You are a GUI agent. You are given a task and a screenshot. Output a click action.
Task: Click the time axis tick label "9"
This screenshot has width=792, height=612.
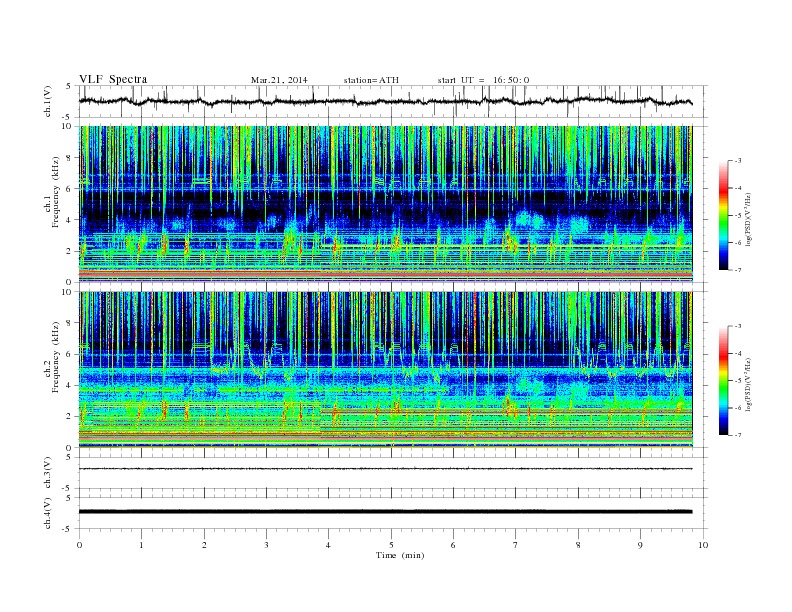[640, 545]
